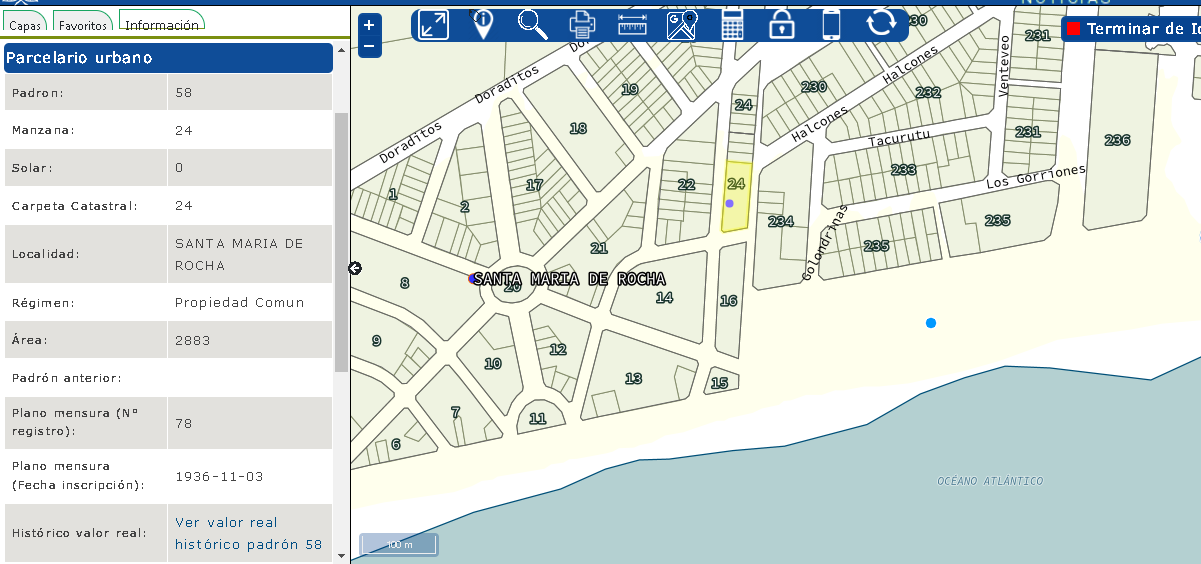Click the padlock icon

click(x=781, y=24)
